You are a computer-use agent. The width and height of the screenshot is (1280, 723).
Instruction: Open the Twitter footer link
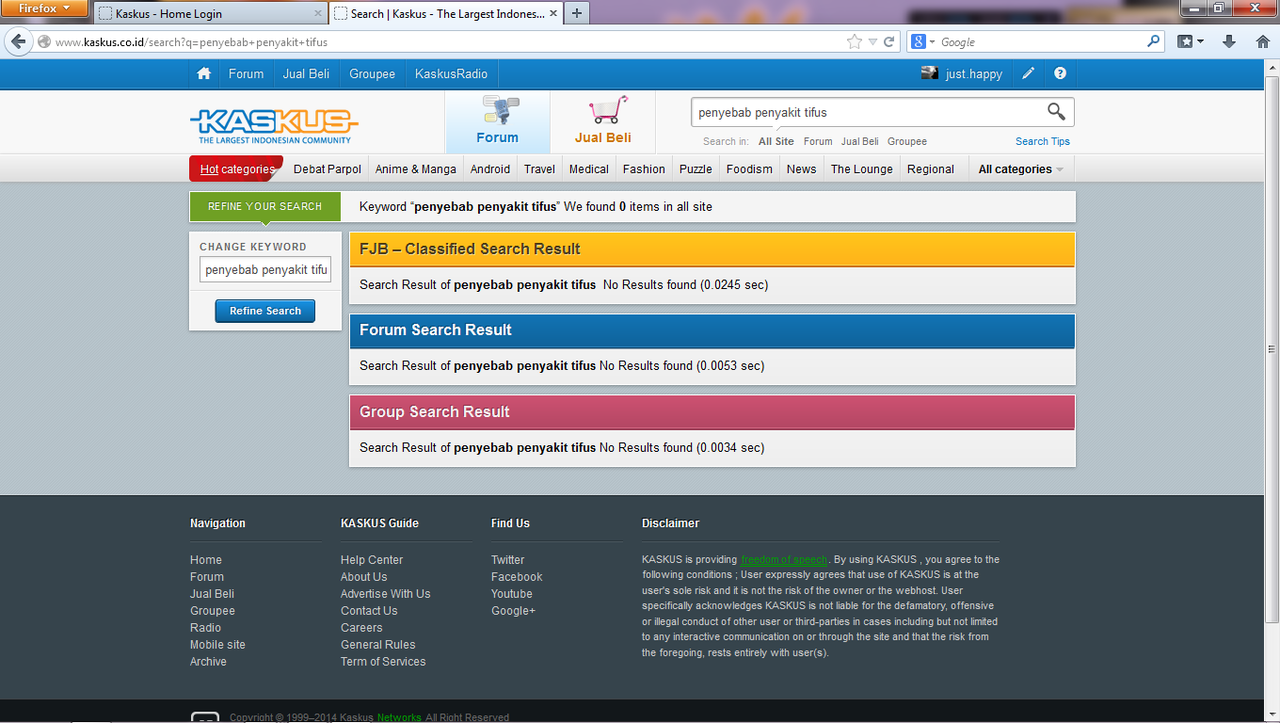pyautogui.click(x=508, y=560)
